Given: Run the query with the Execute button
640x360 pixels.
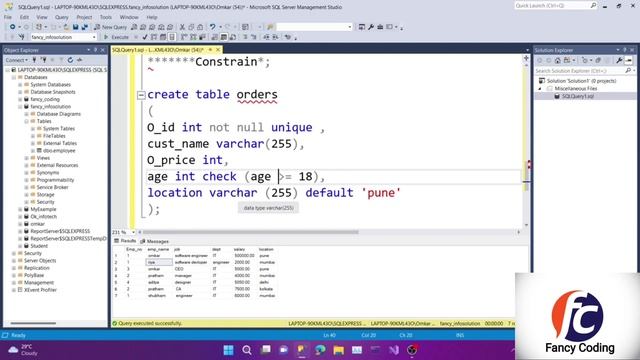Looking at the screenshot, I should pyautogui.click(x=117, y=37).
